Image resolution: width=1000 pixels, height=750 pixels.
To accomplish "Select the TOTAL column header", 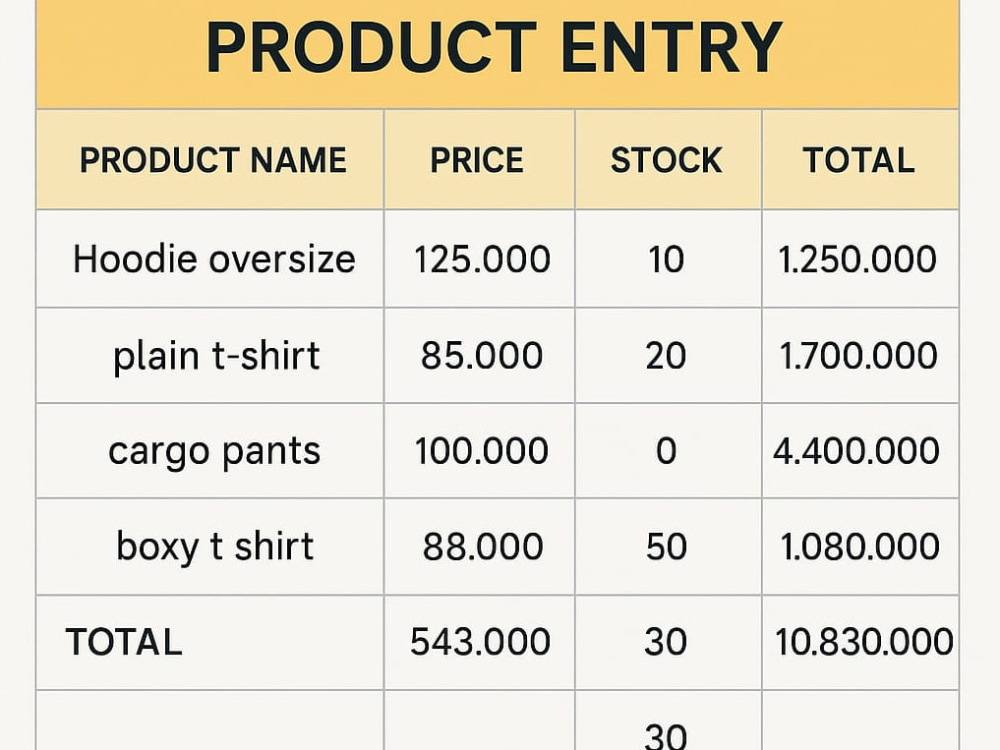I will (860, 159).
